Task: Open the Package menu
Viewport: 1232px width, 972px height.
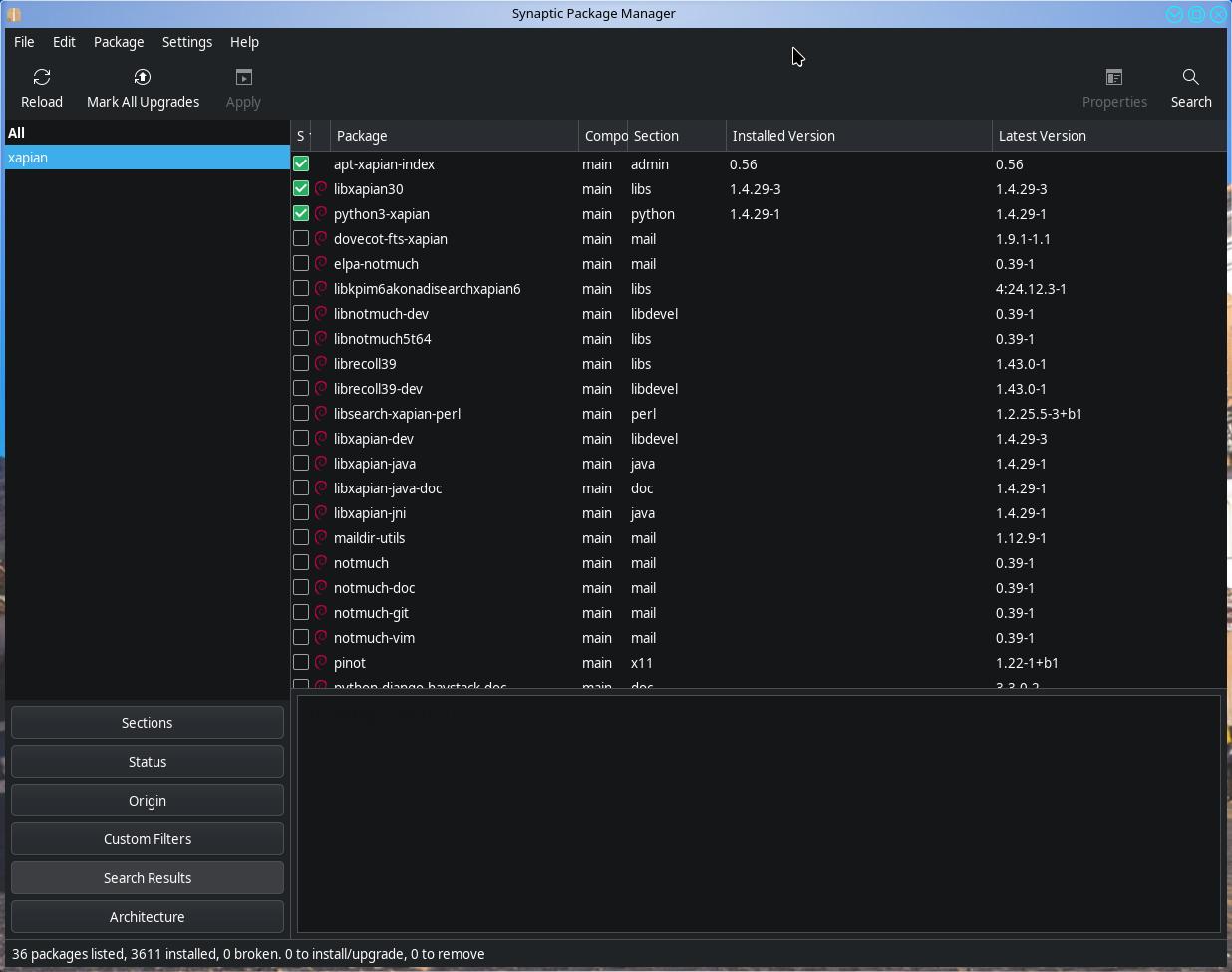Action: click(119, 42)
